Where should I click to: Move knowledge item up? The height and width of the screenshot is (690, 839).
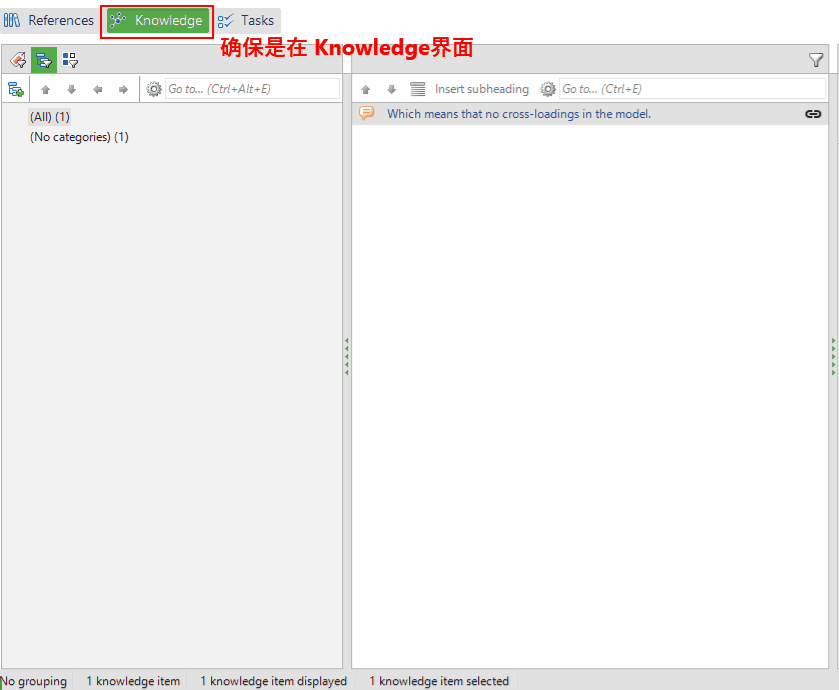click(365, 89)
